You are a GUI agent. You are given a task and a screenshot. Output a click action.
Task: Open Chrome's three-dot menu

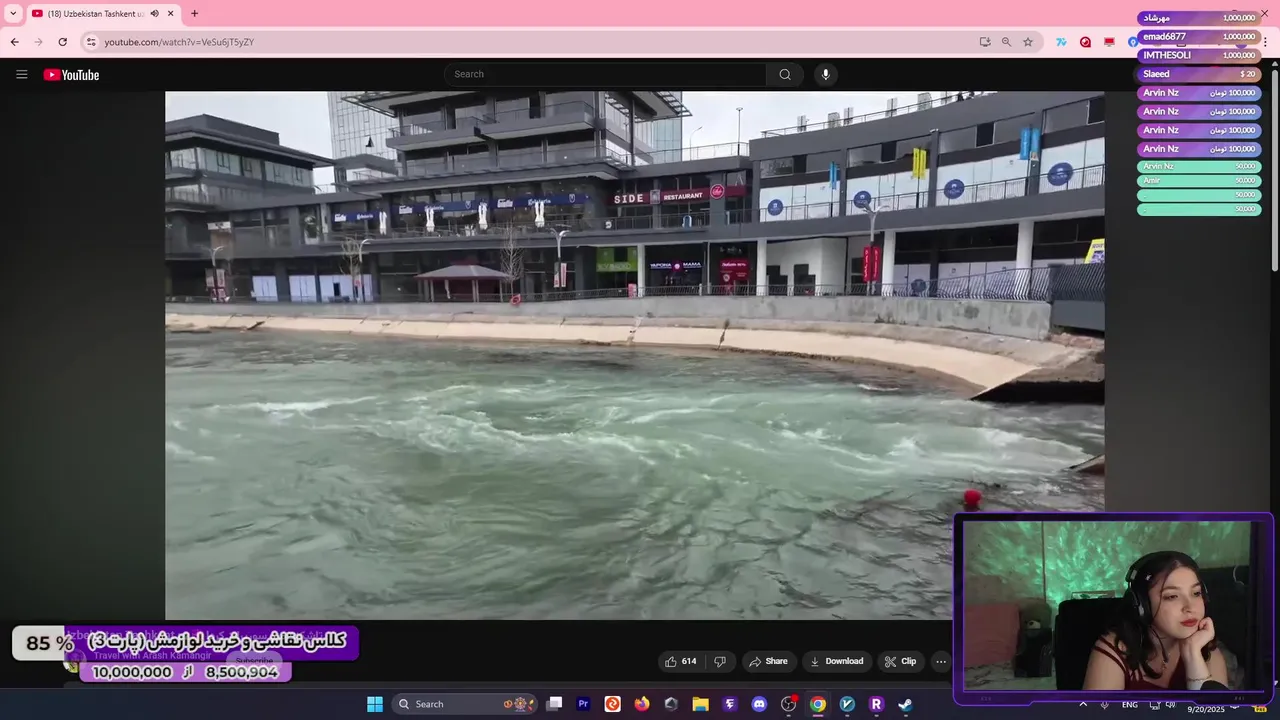[x=1265, y=42]
